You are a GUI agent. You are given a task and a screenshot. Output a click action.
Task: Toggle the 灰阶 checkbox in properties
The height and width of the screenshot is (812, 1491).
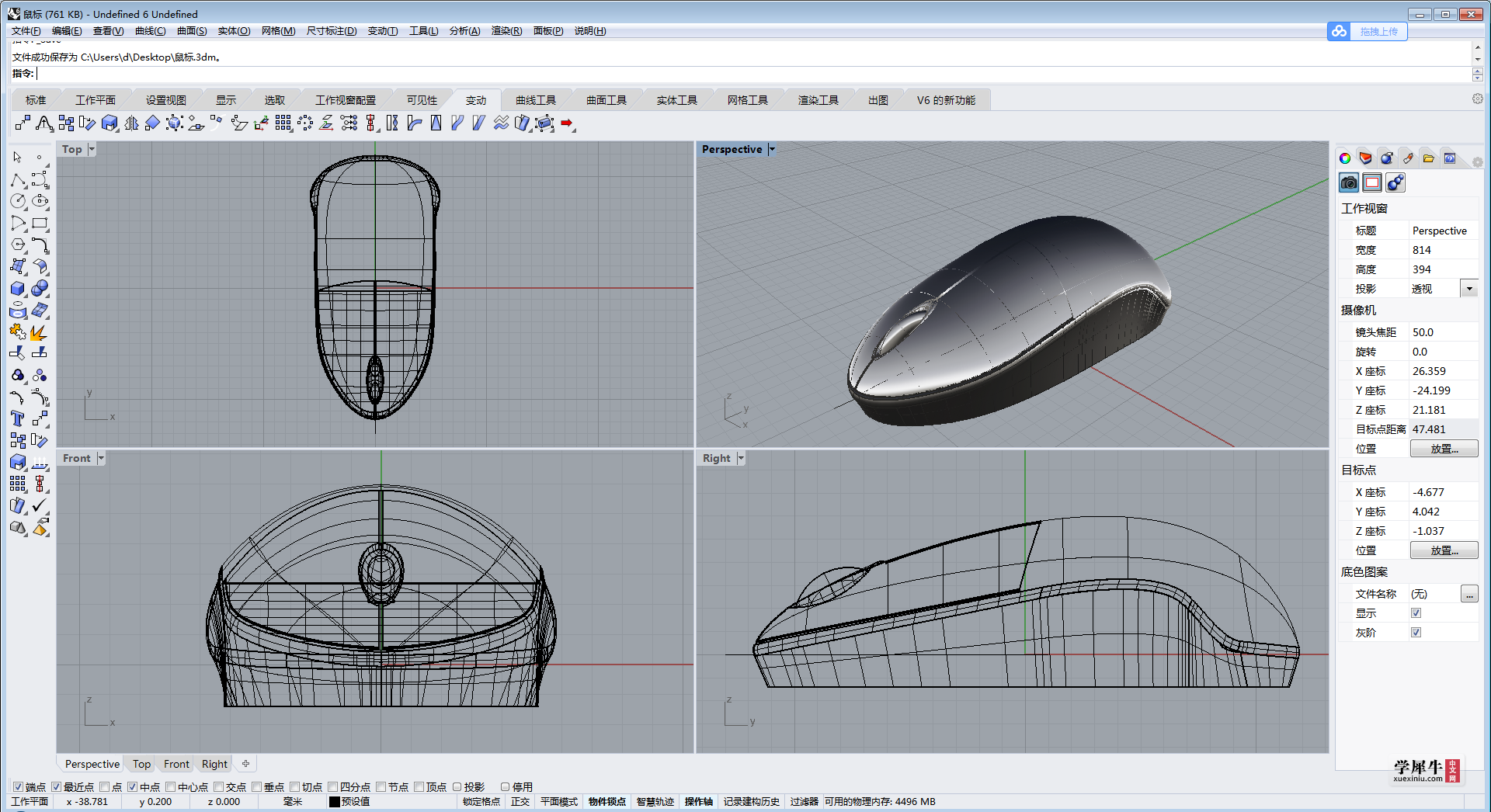coord(1416,632)
